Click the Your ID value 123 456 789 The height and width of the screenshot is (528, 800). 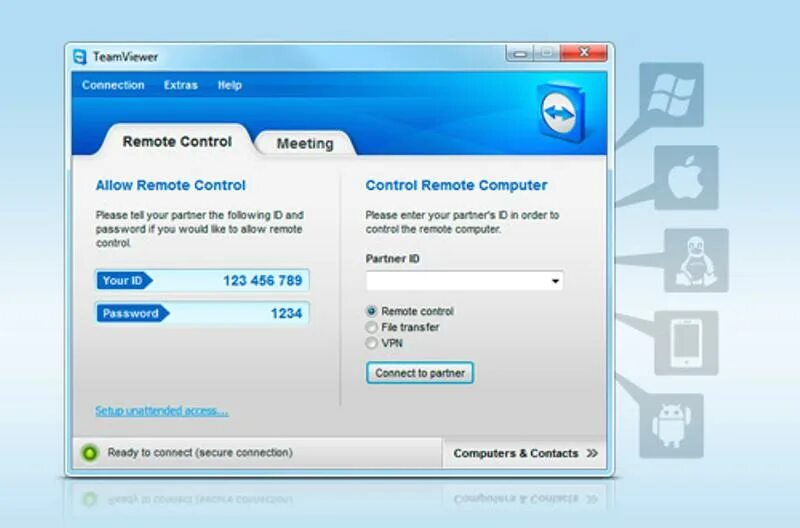[x=263, y=281]
